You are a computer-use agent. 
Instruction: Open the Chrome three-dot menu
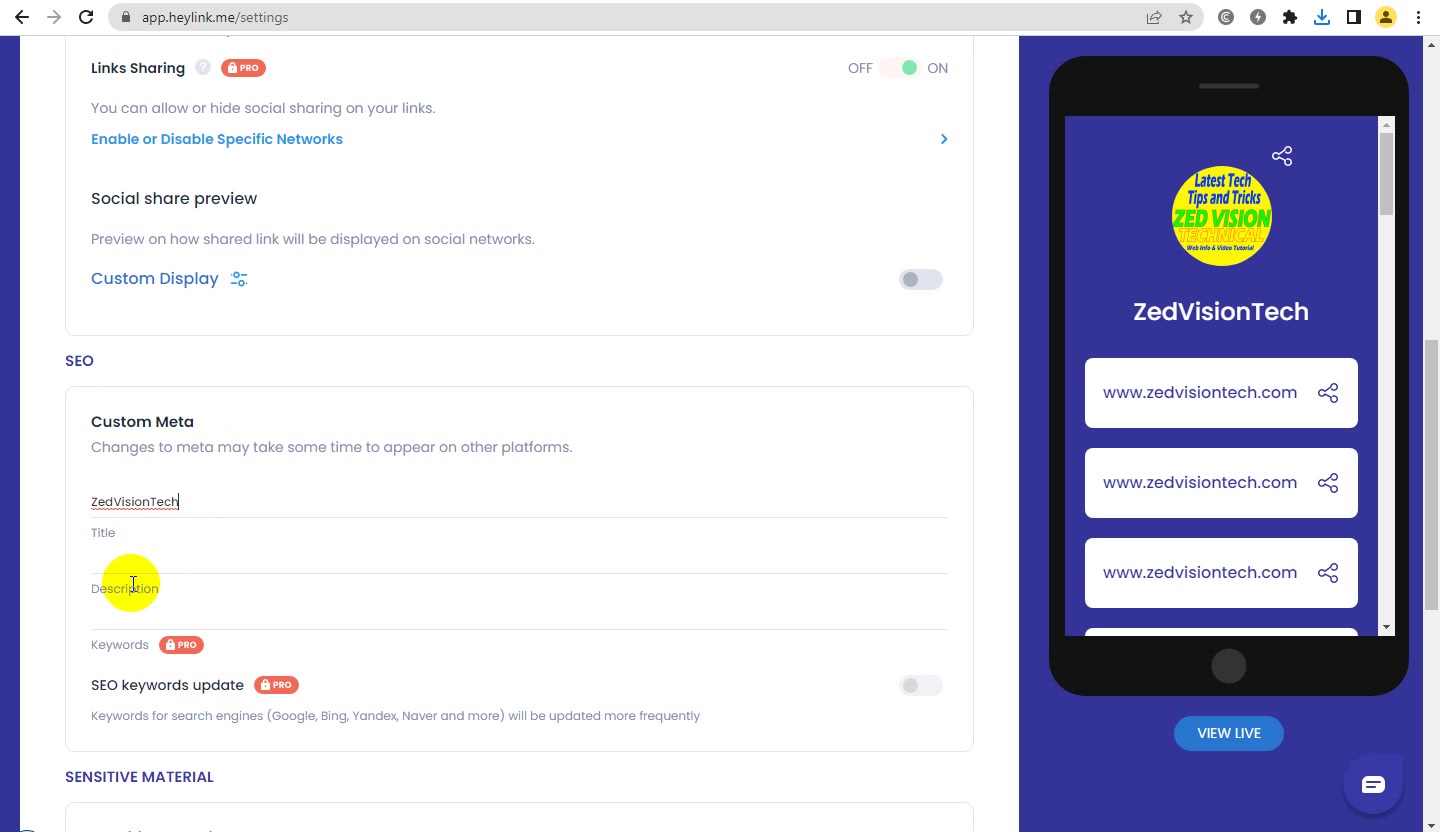1418,17
